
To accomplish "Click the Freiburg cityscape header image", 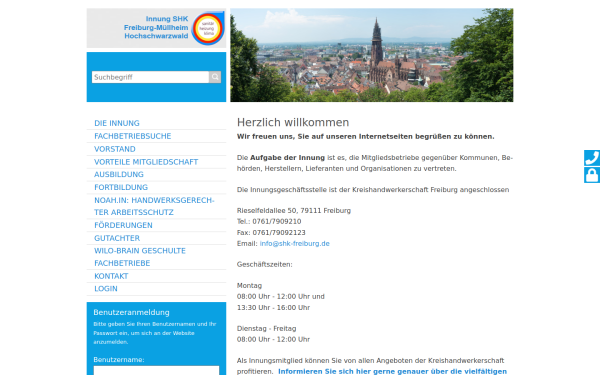I will point(372,55).
